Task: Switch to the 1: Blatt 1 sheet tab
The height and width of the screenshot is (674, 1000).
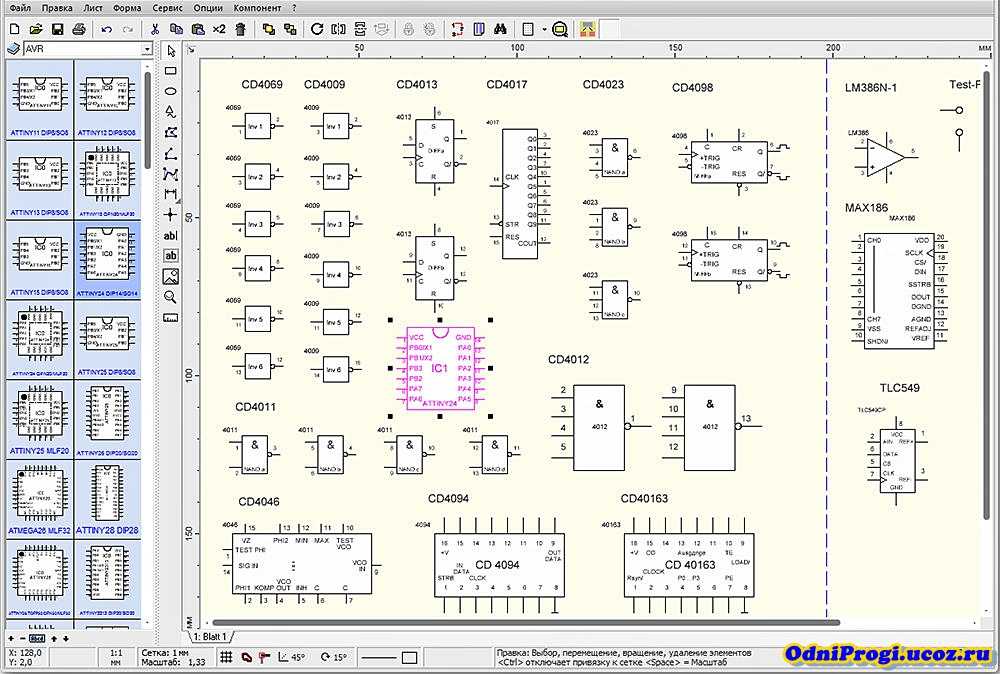Action: click(x=210, y=636)
